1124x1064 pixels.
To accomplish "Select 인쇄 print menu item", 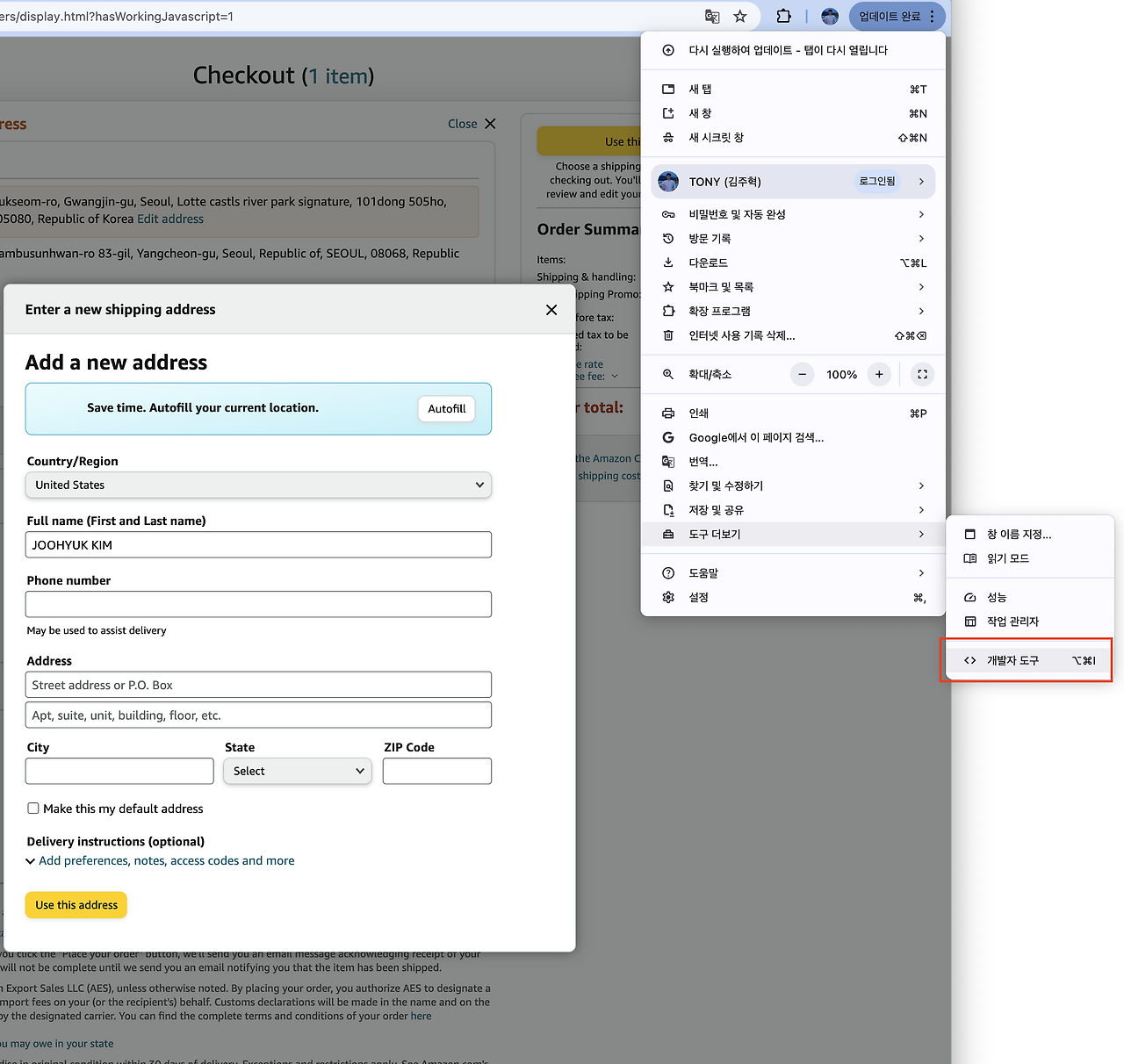I will [793, 413].
